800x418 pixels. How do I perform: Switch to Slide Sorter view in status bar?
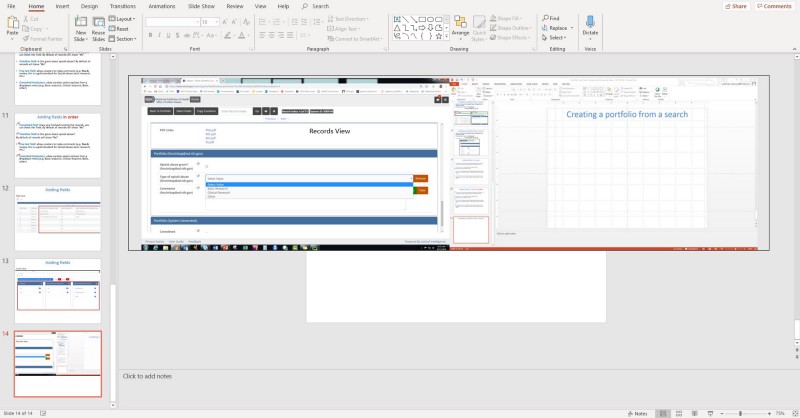point(680,412)
